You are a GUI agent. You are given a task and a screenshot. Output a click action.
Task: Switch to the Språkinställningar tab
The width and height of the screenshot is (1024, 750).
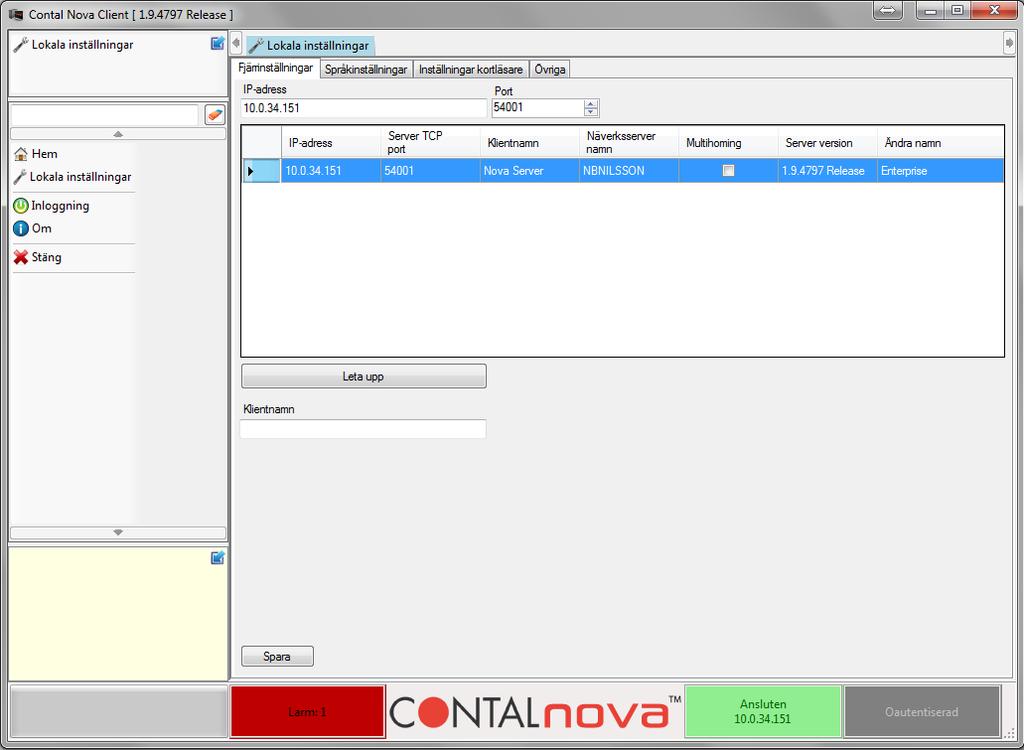tap(366, 69)
